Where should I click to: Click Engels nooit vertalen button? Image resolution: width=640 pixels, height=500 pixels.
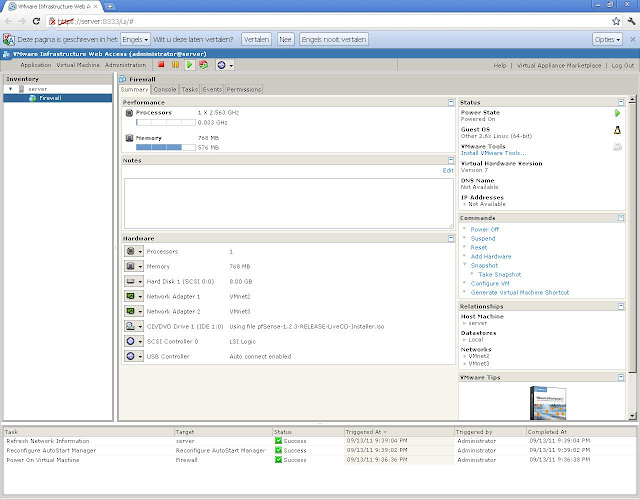334,39
